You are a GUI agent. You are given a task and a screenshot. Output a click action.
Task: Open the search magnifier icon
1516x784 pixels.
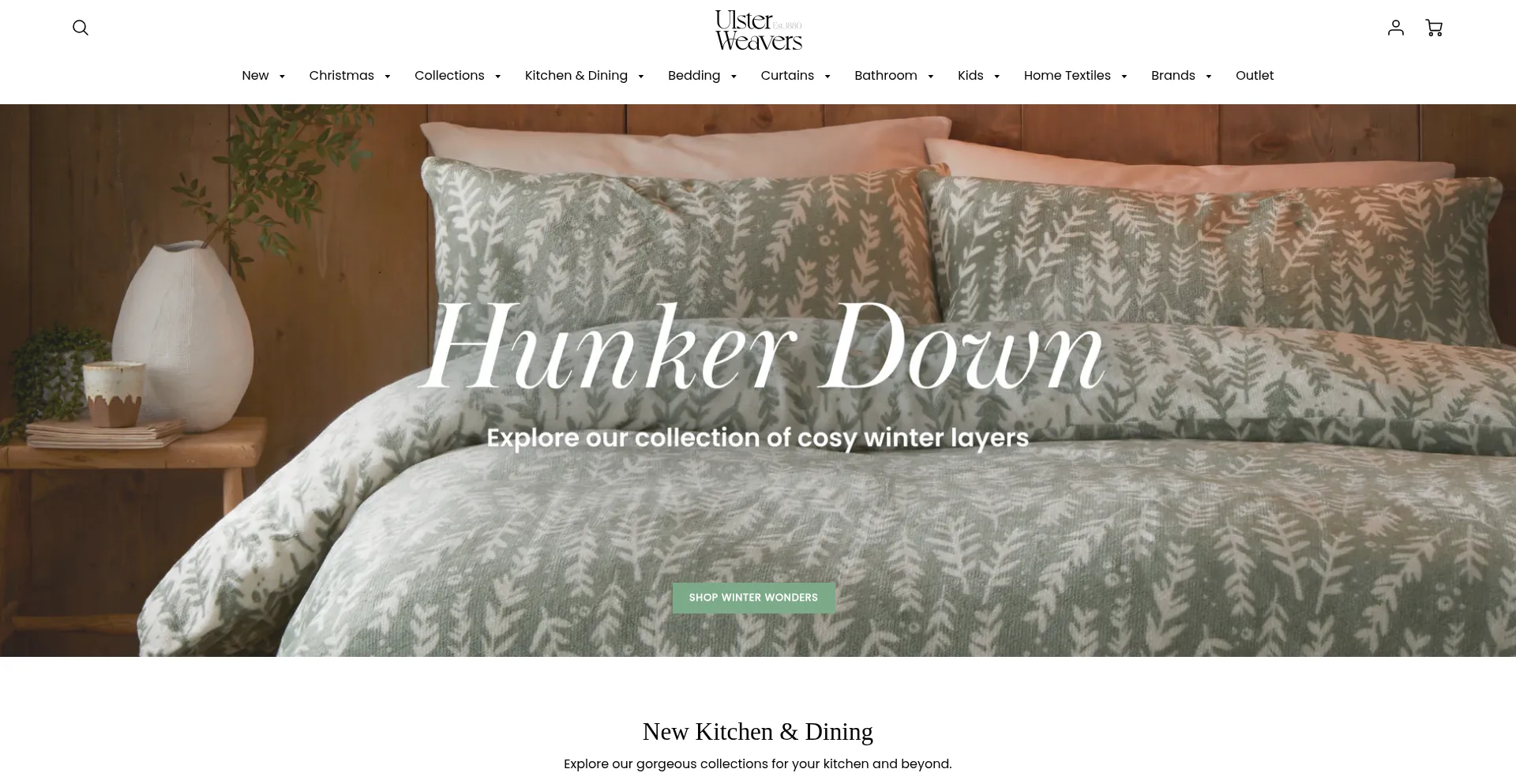81,28
